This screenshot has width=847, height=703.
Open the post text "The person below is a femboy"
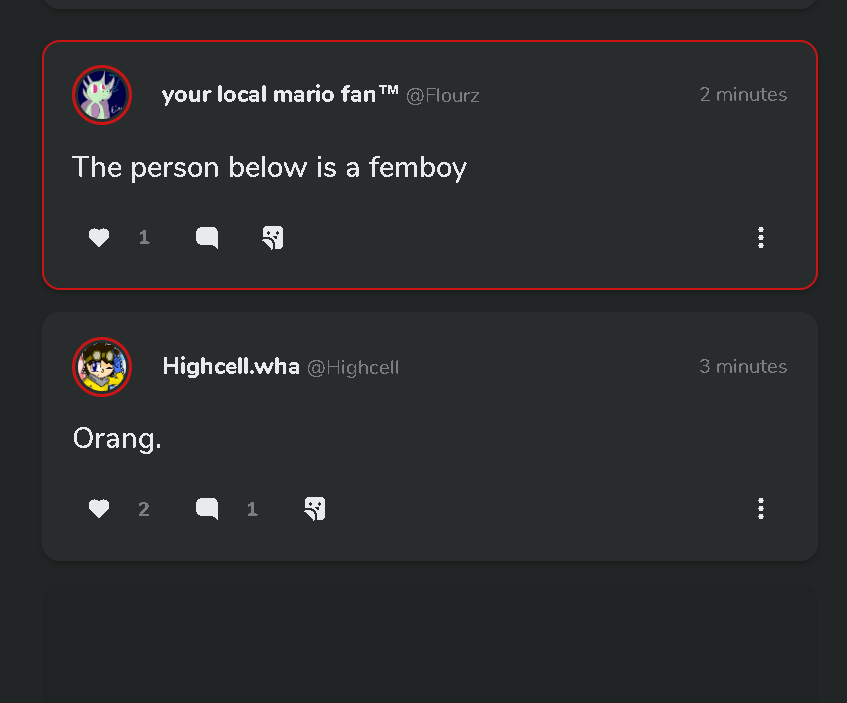(269, 167)
